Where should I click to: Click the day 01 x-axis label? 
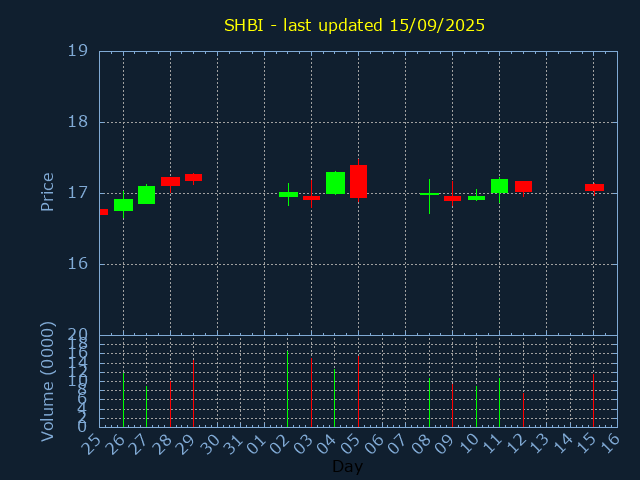[256, 444]
